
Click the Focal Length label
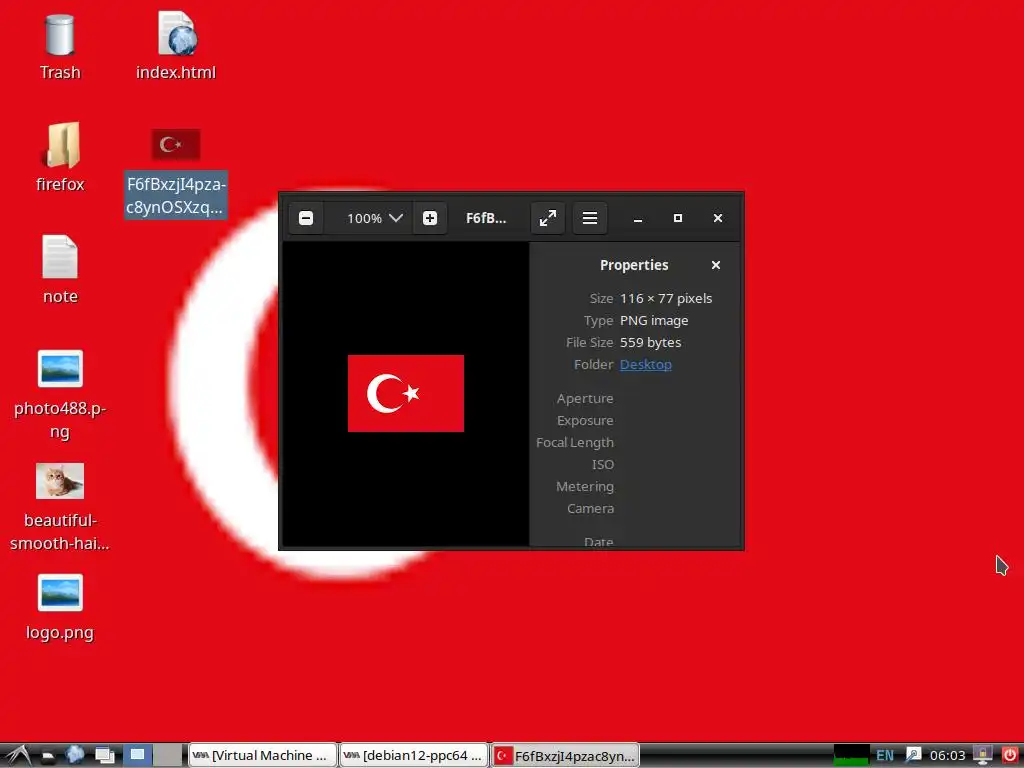575,442
